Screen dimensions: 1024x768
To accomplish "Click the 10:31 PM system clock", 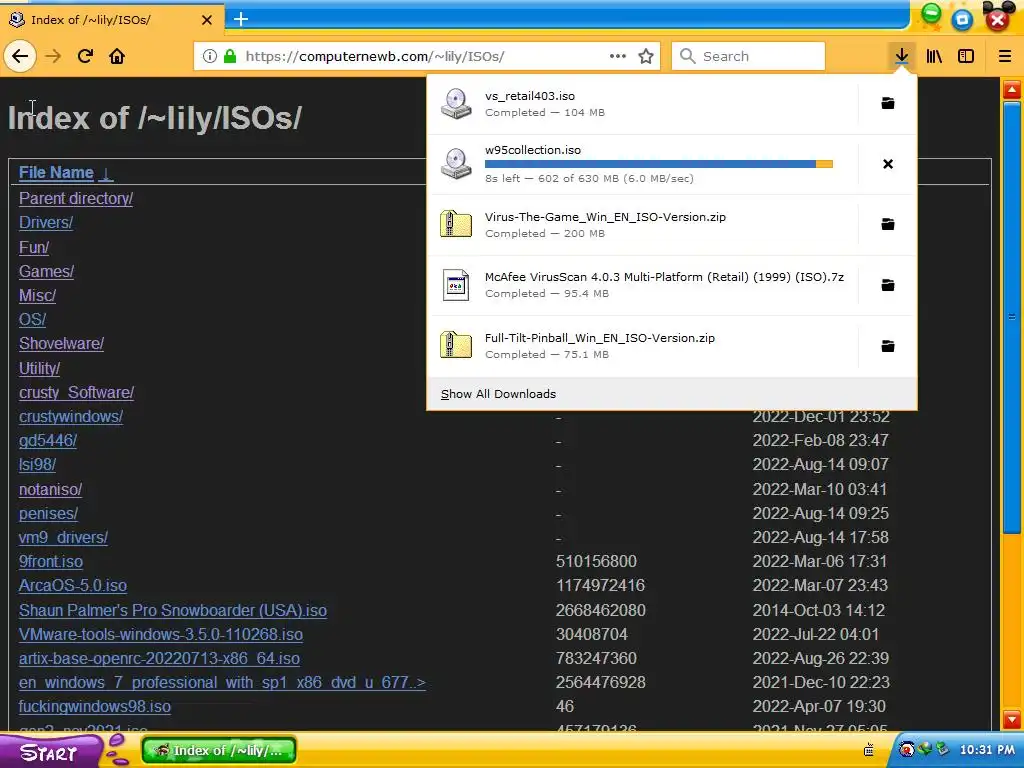I will click(987, 750).
